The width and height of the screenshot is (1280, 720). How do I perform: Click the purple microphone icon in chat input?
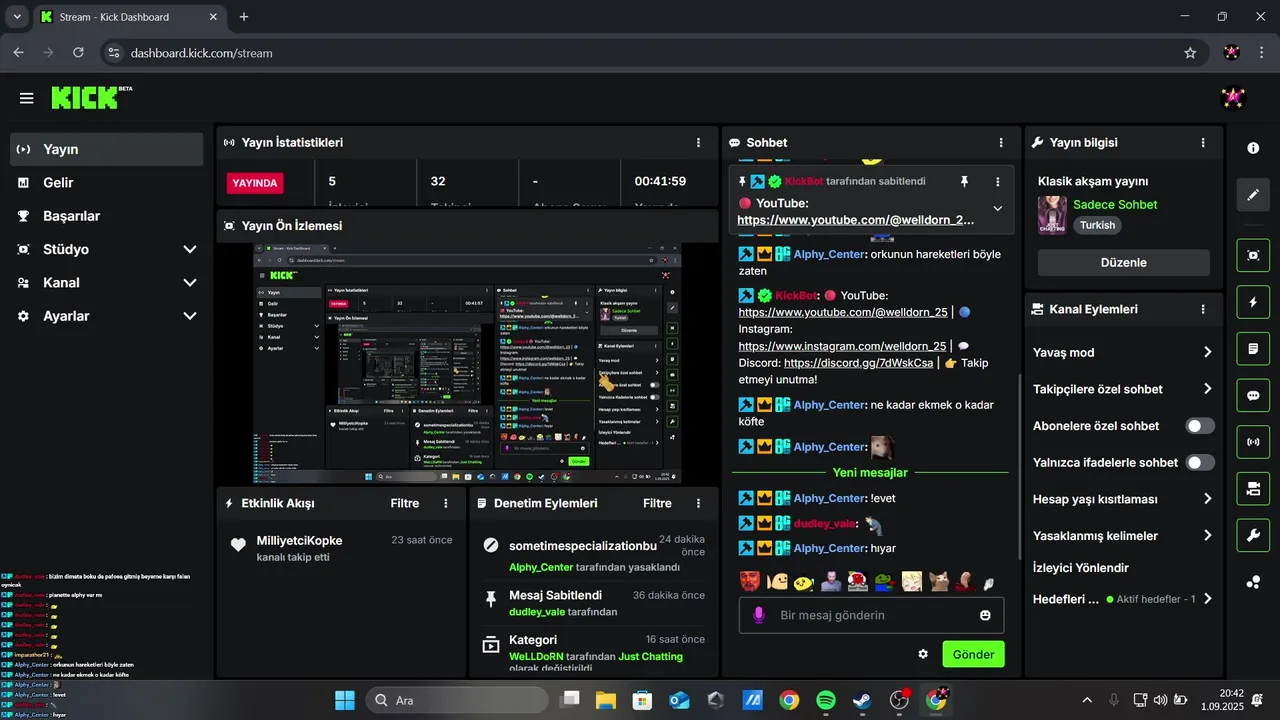tap(759, 615)
